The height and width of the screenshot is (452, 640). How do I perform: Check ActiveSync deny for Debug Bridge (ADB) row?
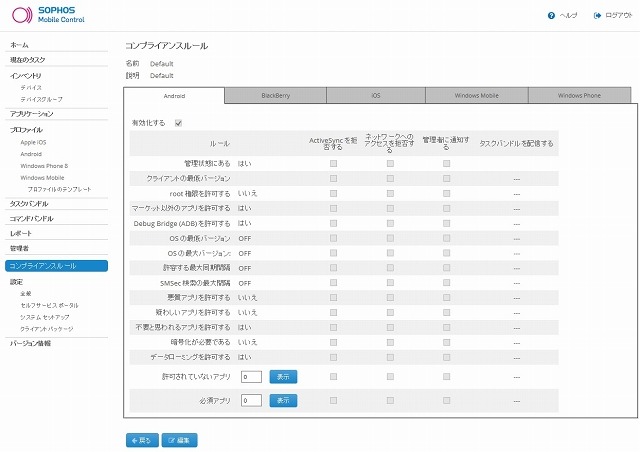tap(333, 223)
